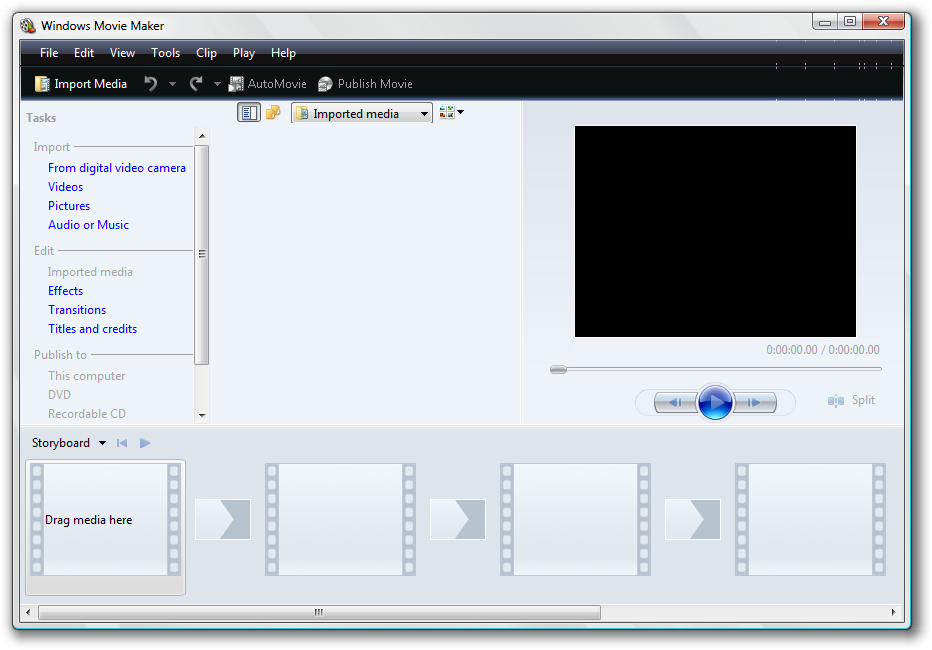Open the Help menu

point(283,53)
